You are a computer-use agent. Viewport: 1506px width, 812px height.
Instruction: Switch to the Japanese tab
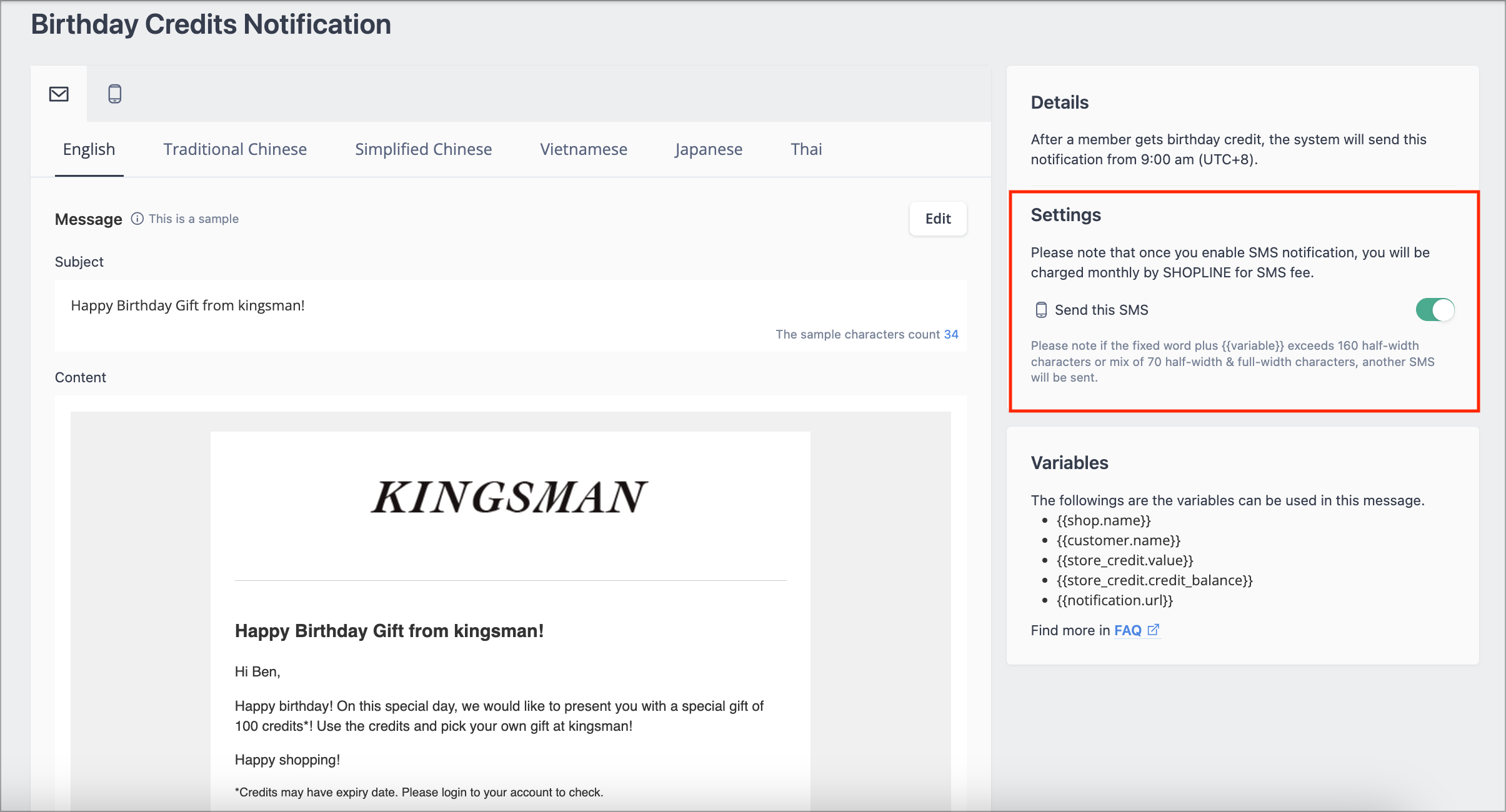(x=709, y=149)
